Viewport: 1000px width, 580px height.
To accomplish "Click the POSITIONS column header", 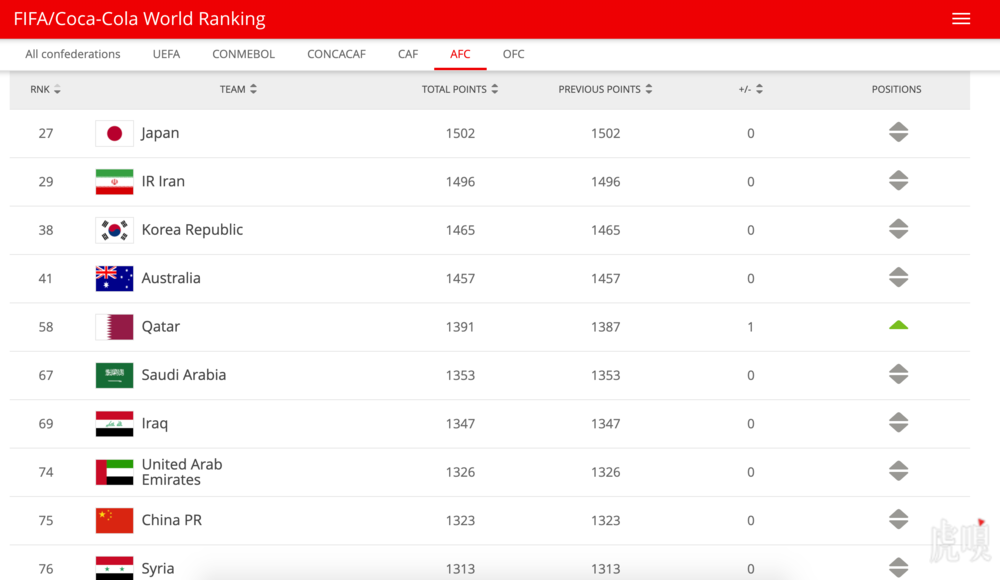I will (896, 89).
